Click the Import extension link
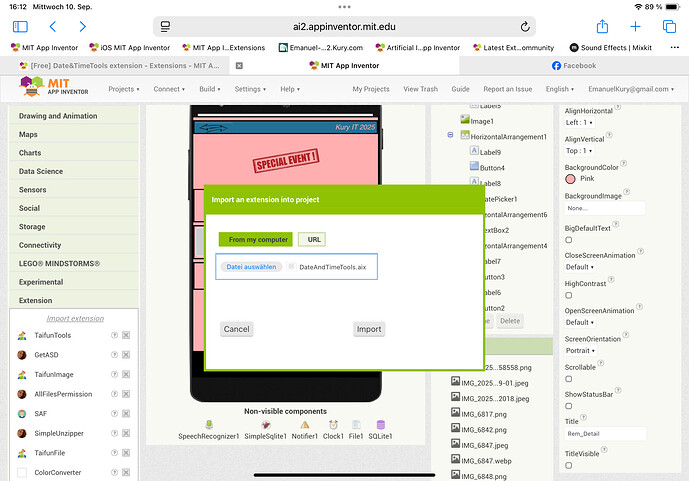689x481 pixels. 75,318
